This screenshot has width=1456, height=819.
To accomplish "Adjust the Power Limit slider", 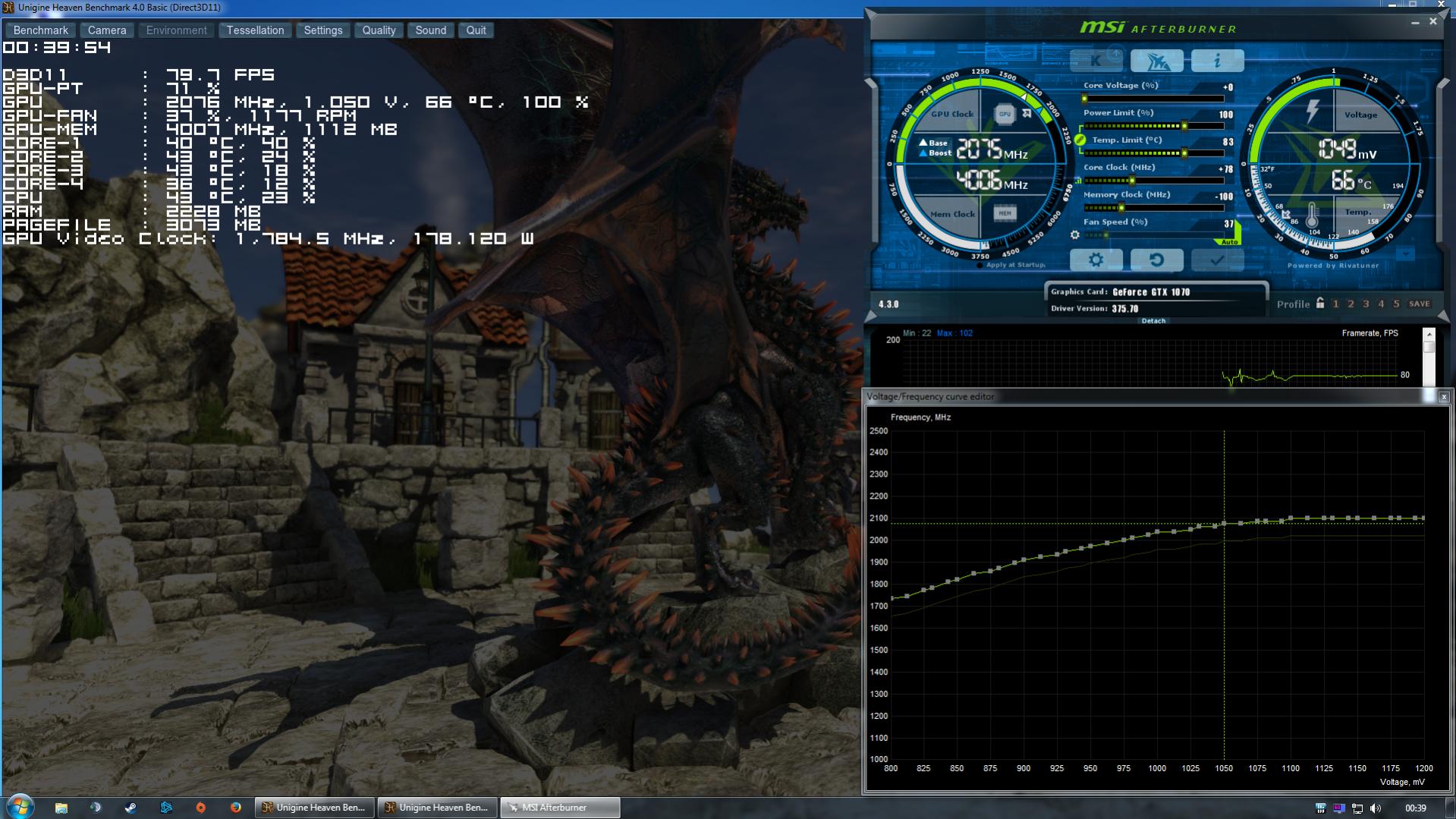I will coord(1153,126).
